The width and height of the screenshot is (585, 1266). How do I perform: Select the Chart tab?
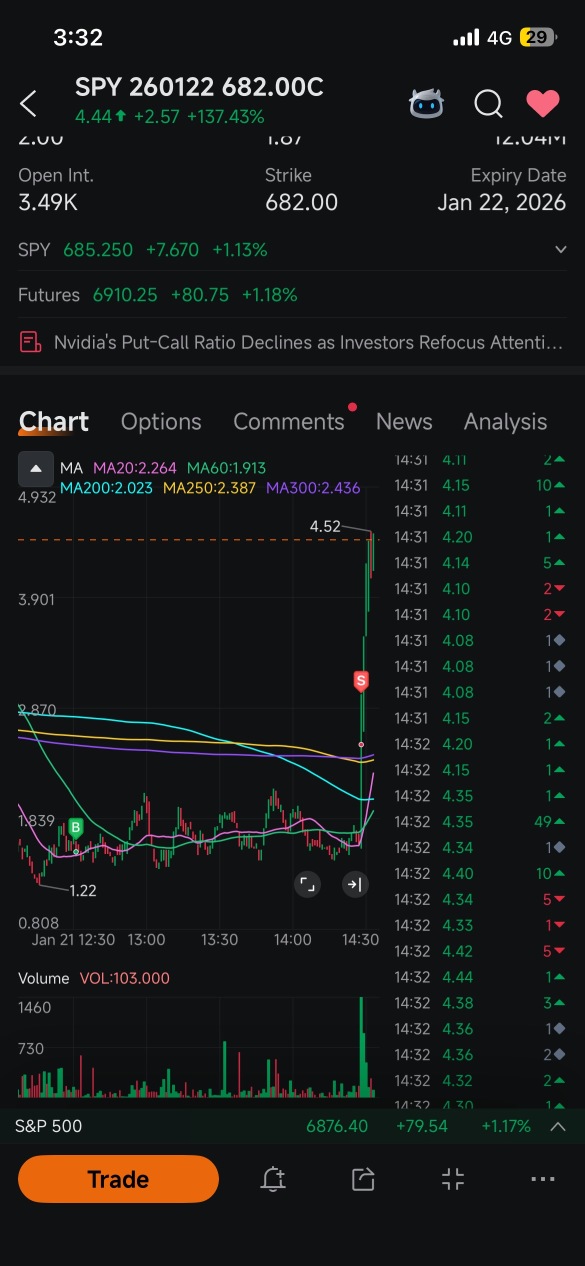54,422
